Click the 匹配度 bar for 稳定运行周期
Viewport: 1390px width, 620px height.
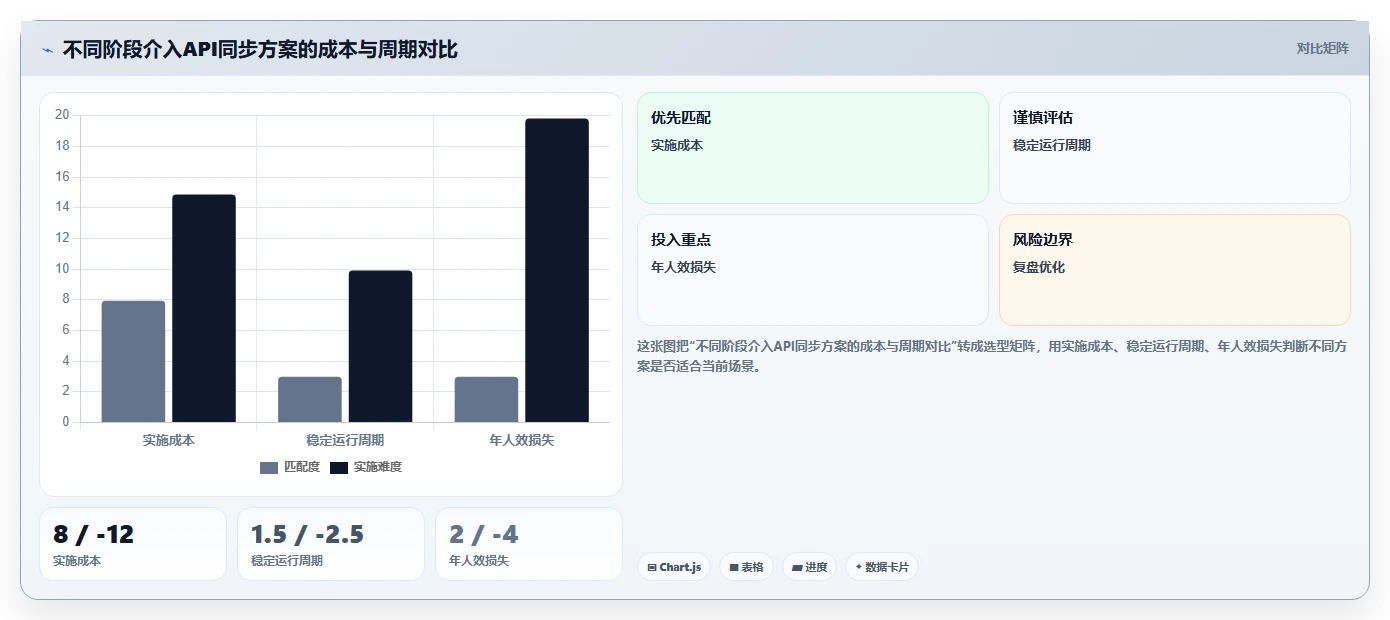[310, 399]
